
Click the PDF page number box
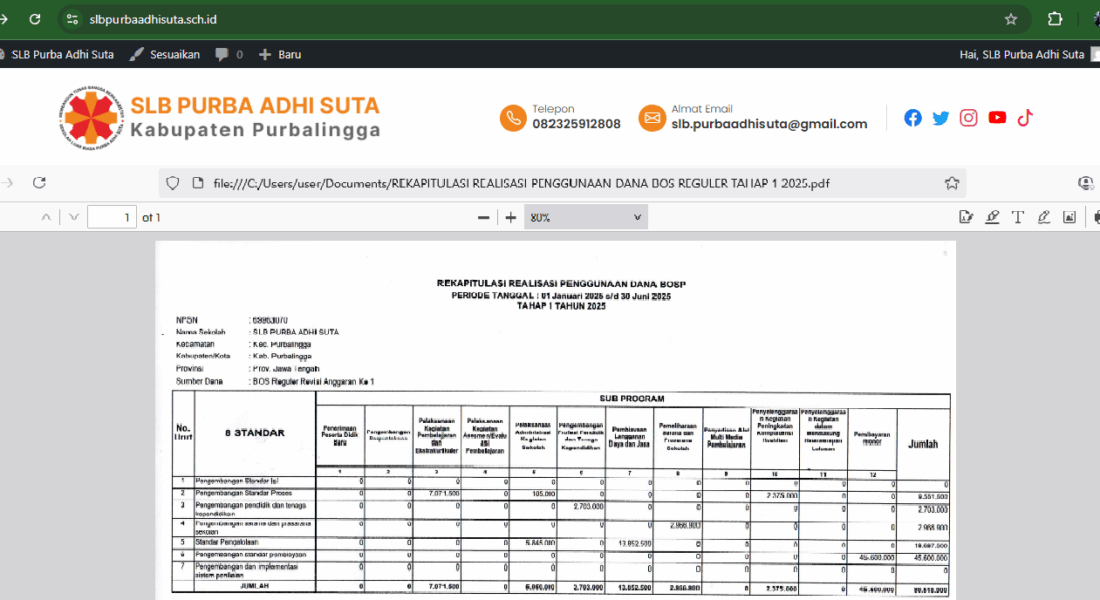pyautogui.click(x=112, y=218)
